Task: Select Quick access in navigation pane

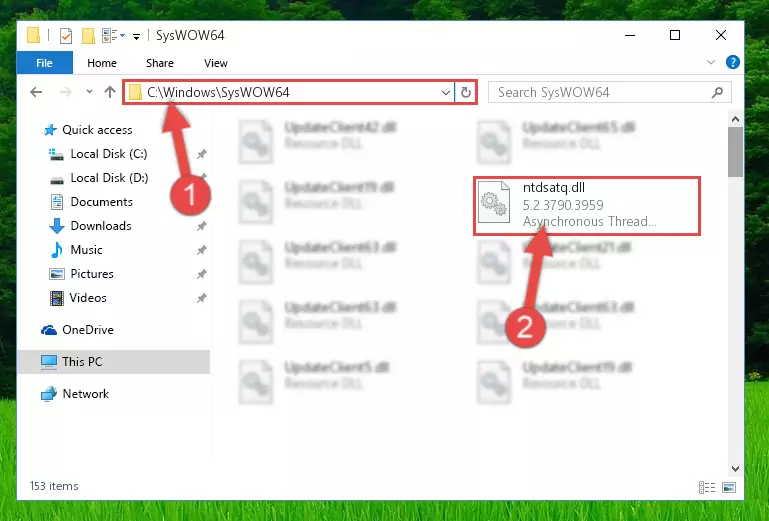Action: (x=88, y=130)
